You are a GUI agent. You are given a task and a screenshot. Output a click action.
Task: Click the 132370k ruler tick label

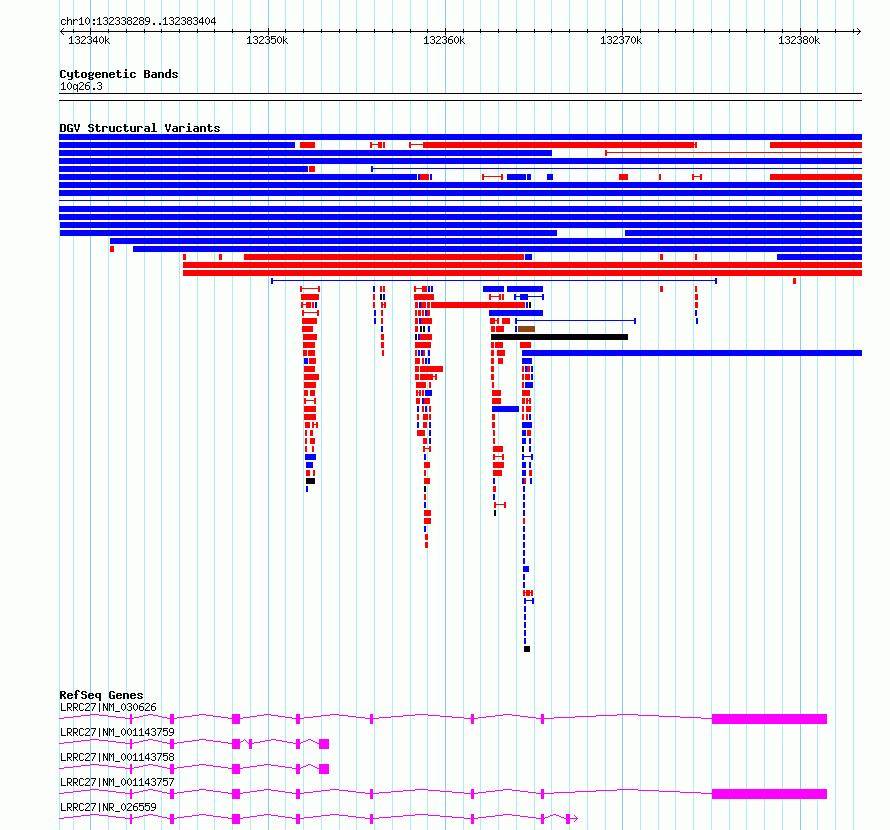(x=621, y=40)
